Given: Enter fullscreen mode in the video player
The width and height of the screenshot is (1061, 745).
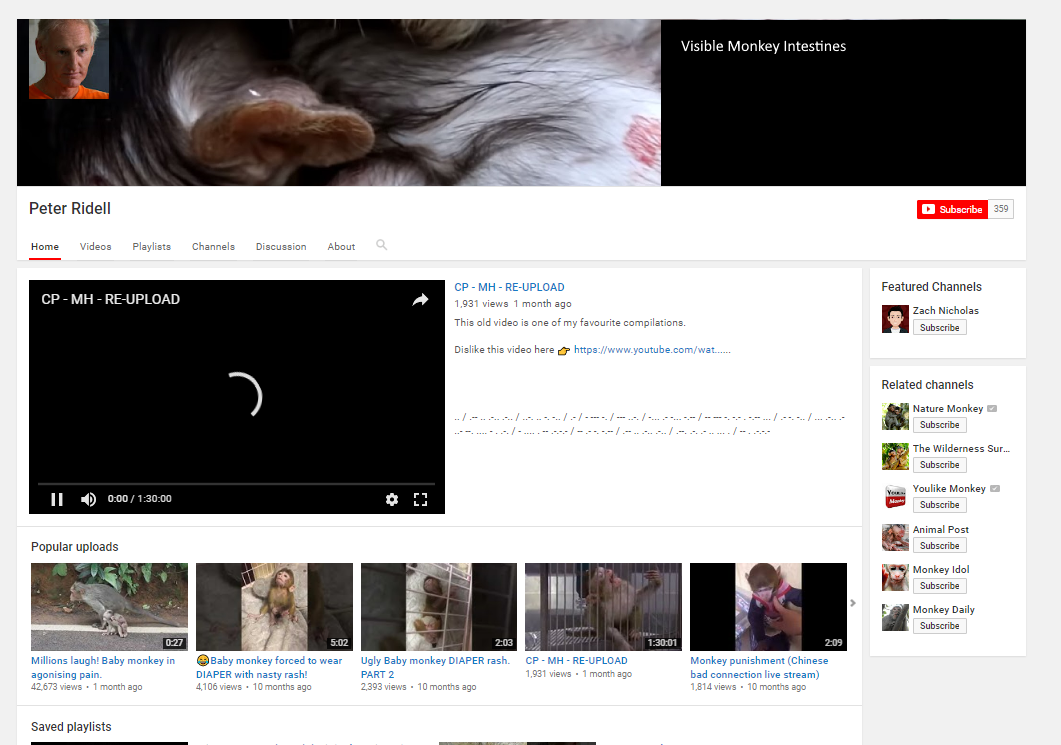Looking at the screenshot, I should [x=421, y=499].
